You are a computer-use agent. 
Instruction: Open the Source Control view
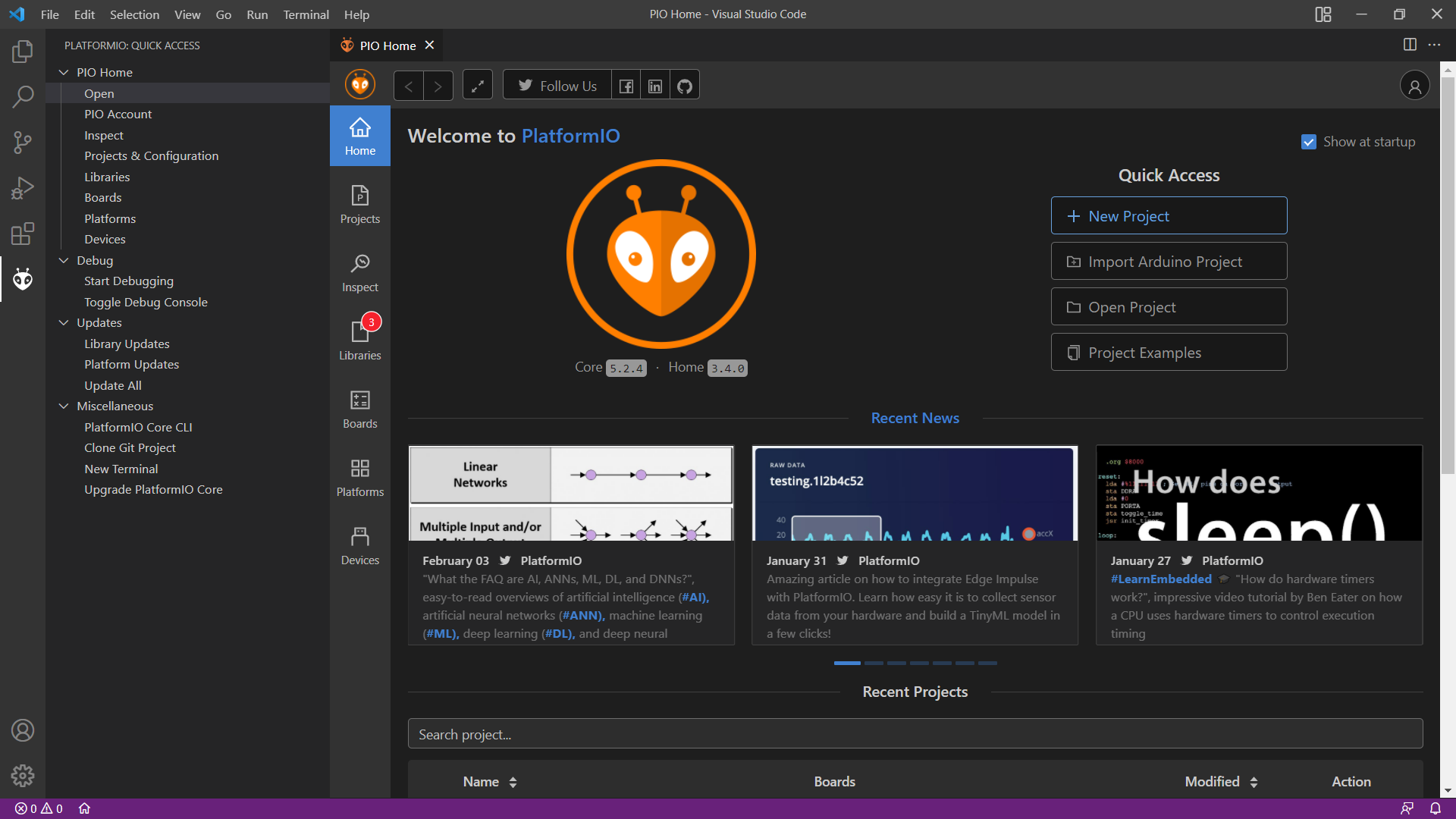click(x=23, y=143)
